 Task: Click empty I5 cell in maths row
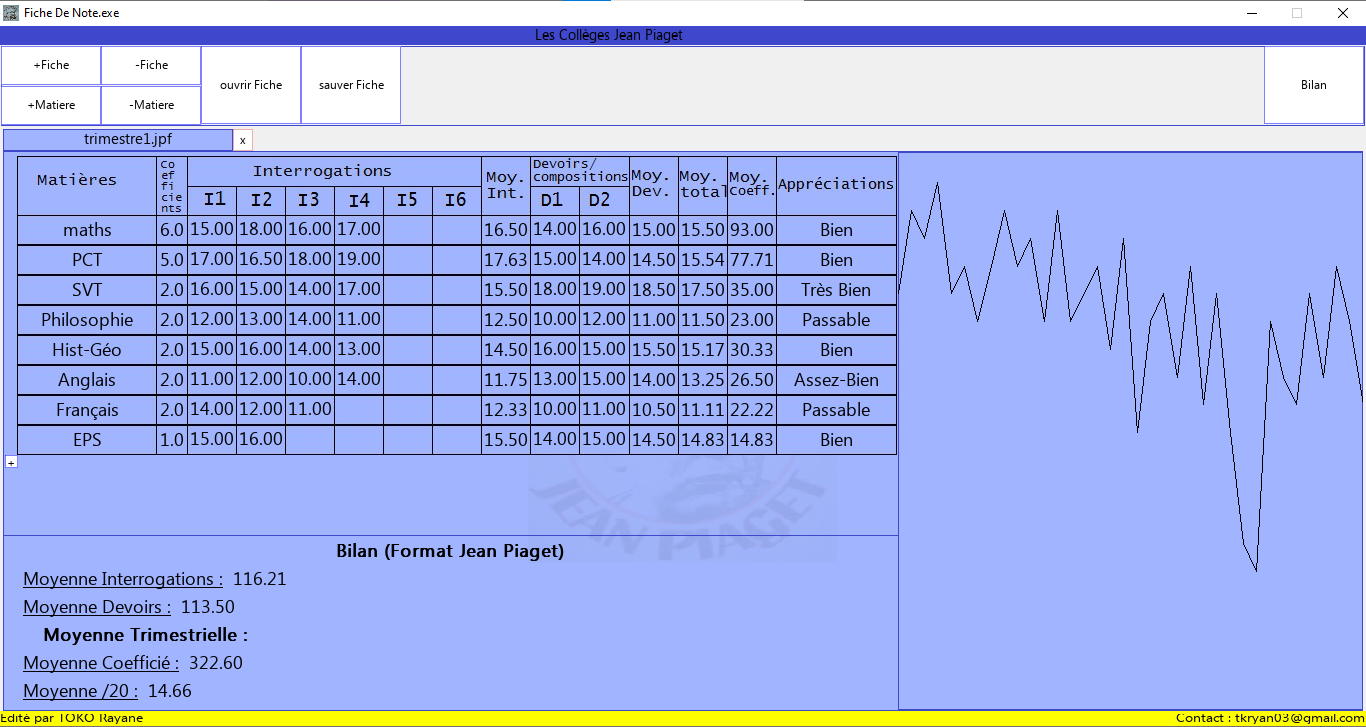(408, 230)
